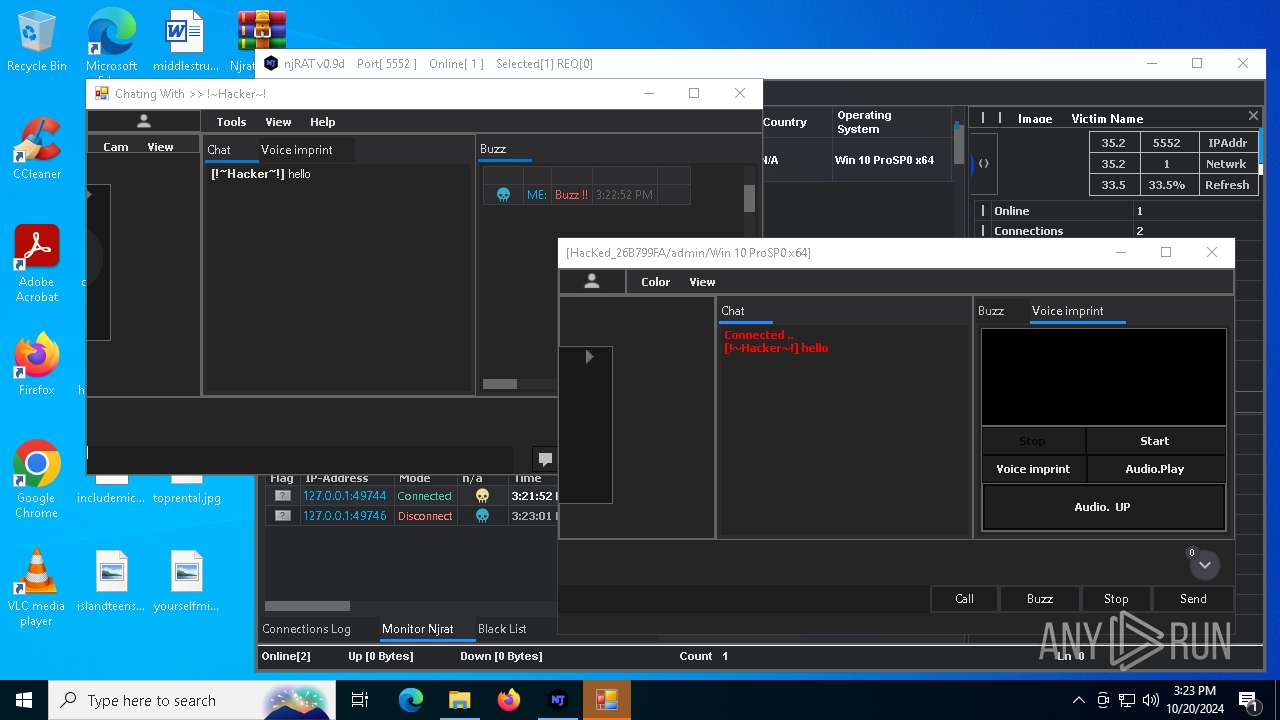Screen dimensions: 1280x720
Task: Open Color menu in HacKed window
Action: point(655,282)
